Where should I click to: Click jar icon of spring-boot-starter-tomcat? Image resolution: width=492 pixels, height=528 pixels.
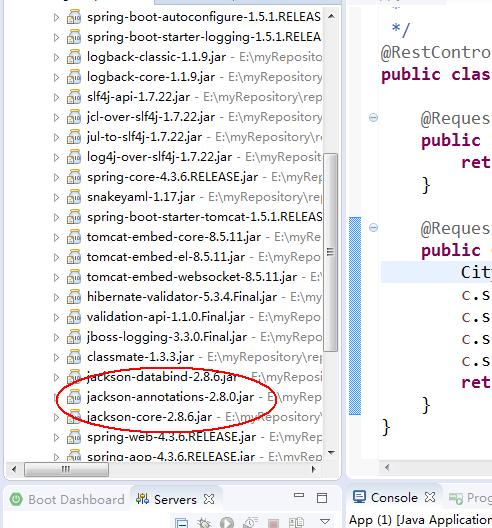[74, 217]
